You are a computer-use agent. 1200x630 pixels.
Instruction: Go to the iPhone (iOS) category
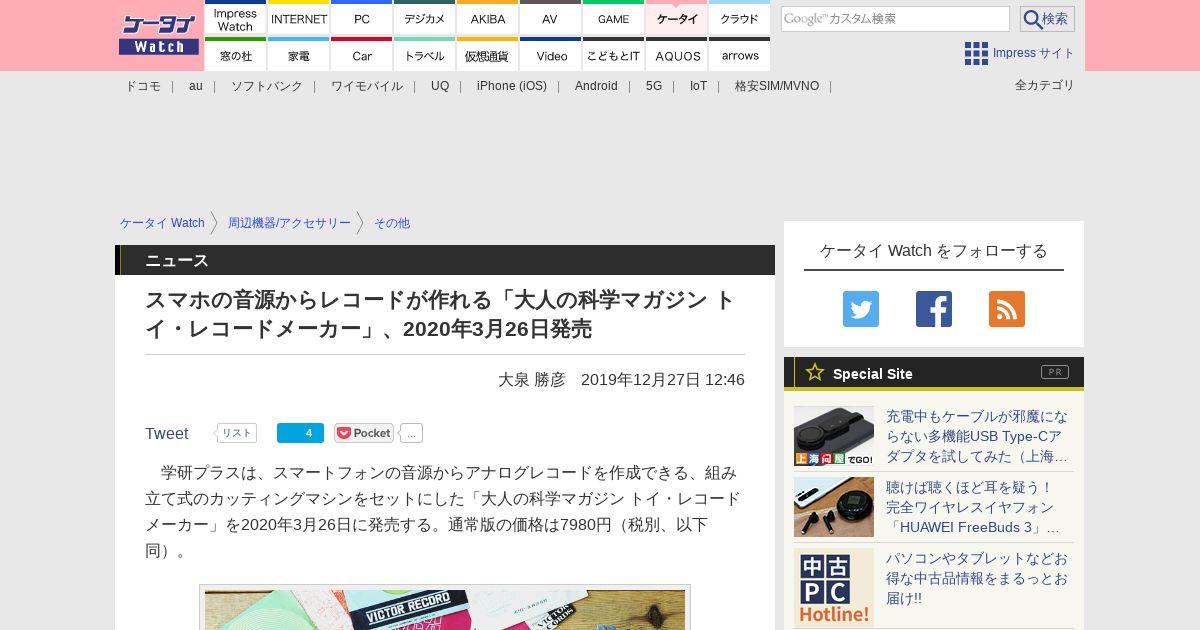(512, 86)
